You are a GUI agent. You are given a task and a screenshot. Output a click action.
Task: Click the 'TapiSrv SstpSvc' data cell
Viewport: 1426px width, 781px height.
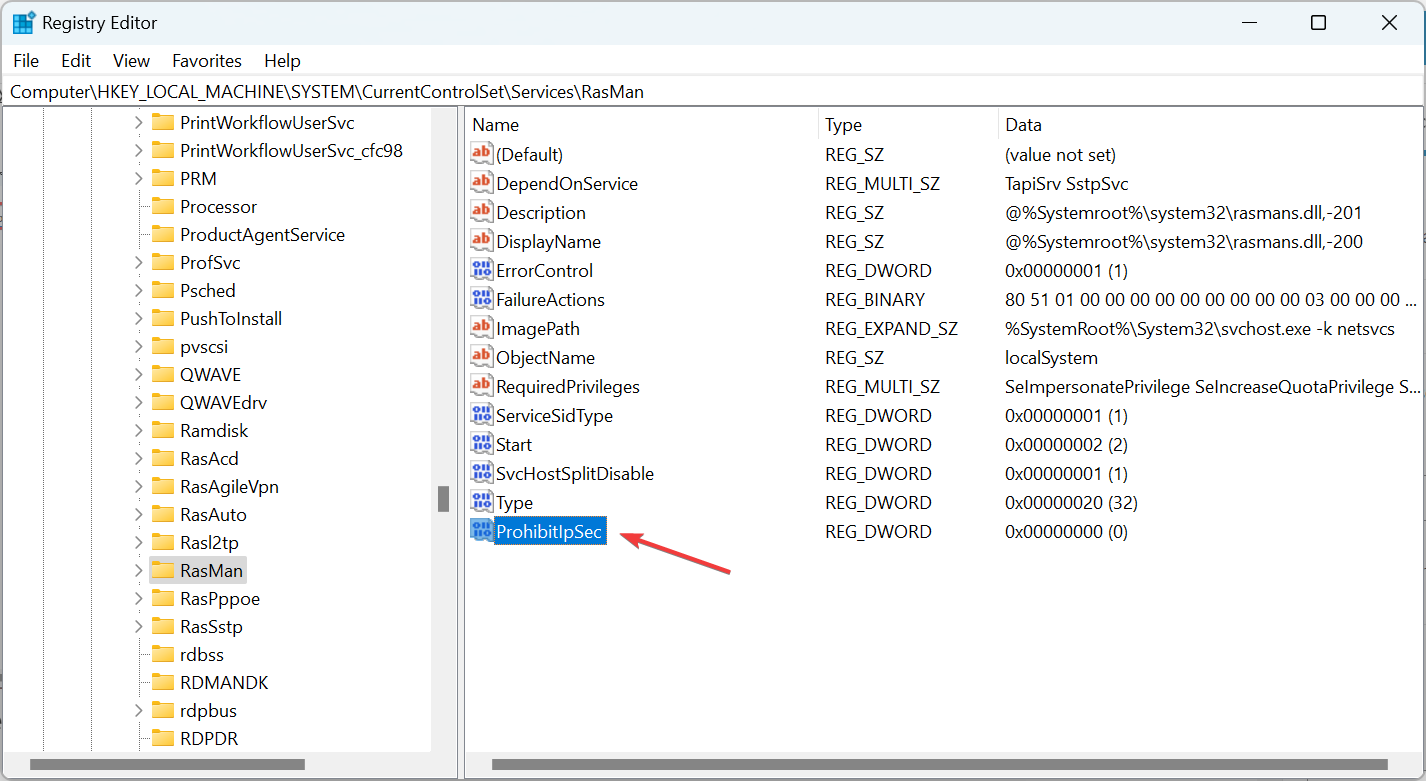pos(1067,183)
